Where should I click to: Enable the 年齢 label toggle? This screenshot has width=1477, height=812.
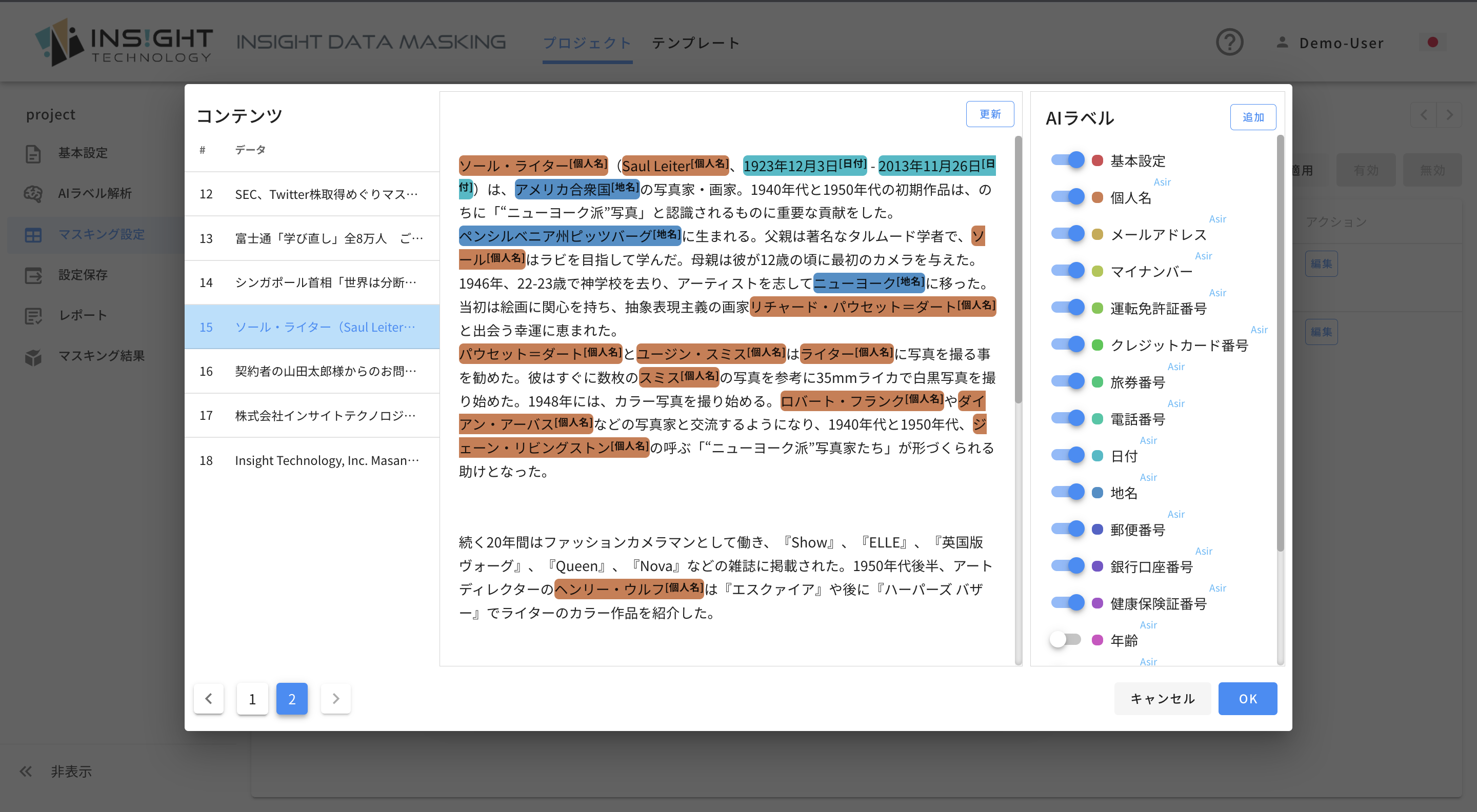click(1066, 640)
